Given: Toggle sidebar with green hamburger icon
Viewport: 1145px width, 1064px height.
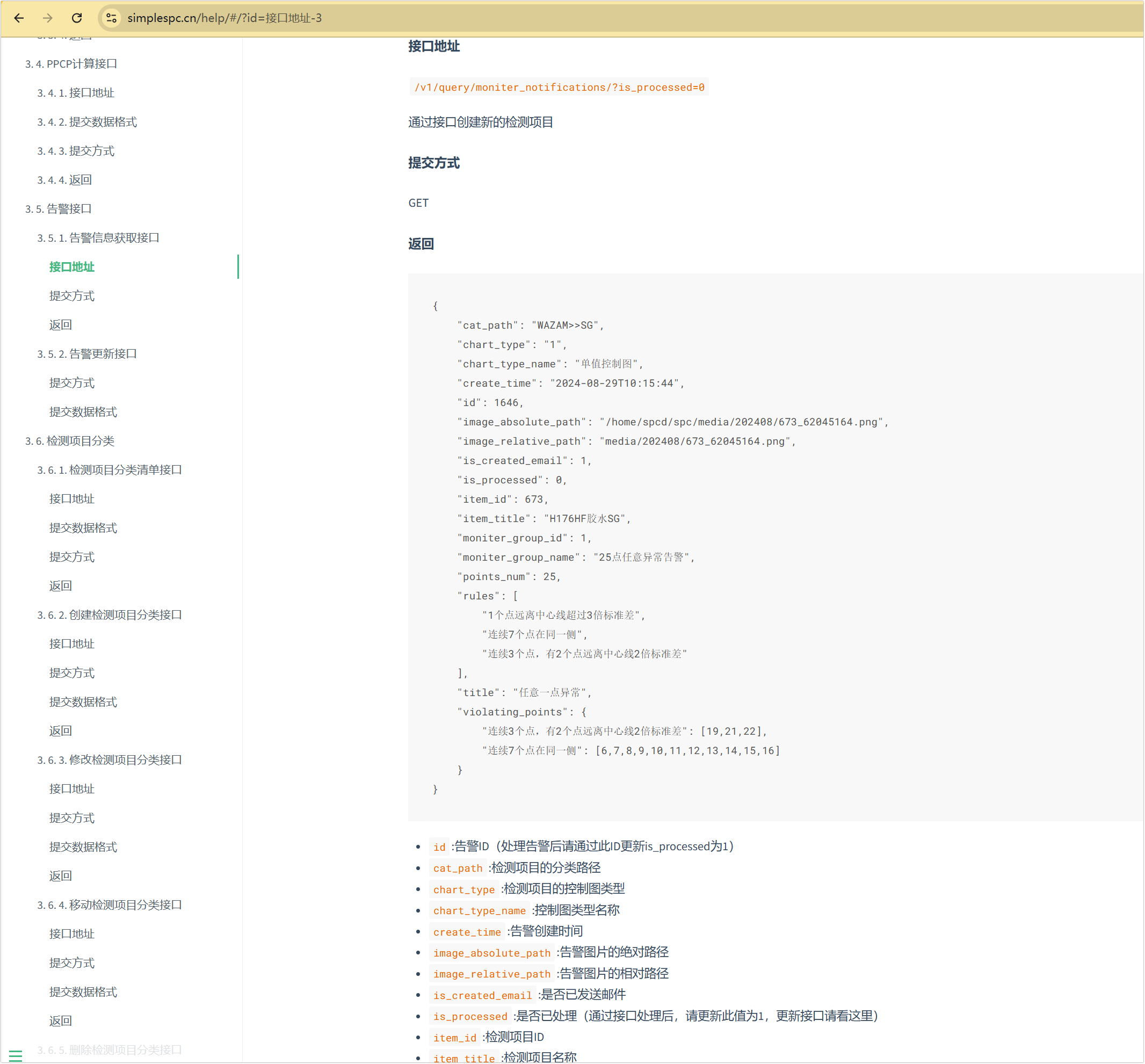Looking at the screenshot, I should pyautogui.click(x=16, y=1055).
